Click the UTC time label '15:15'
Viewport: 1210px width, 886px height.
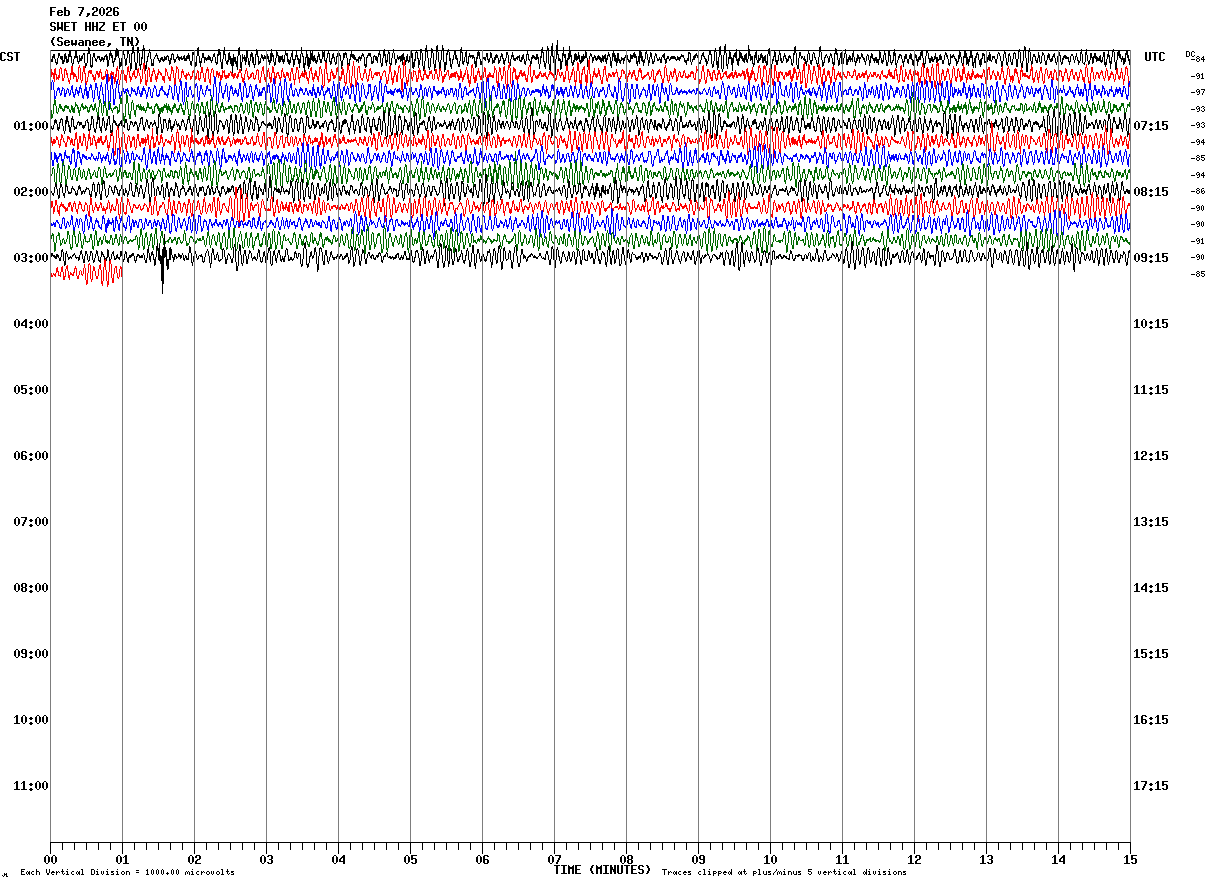[1151, 654]
